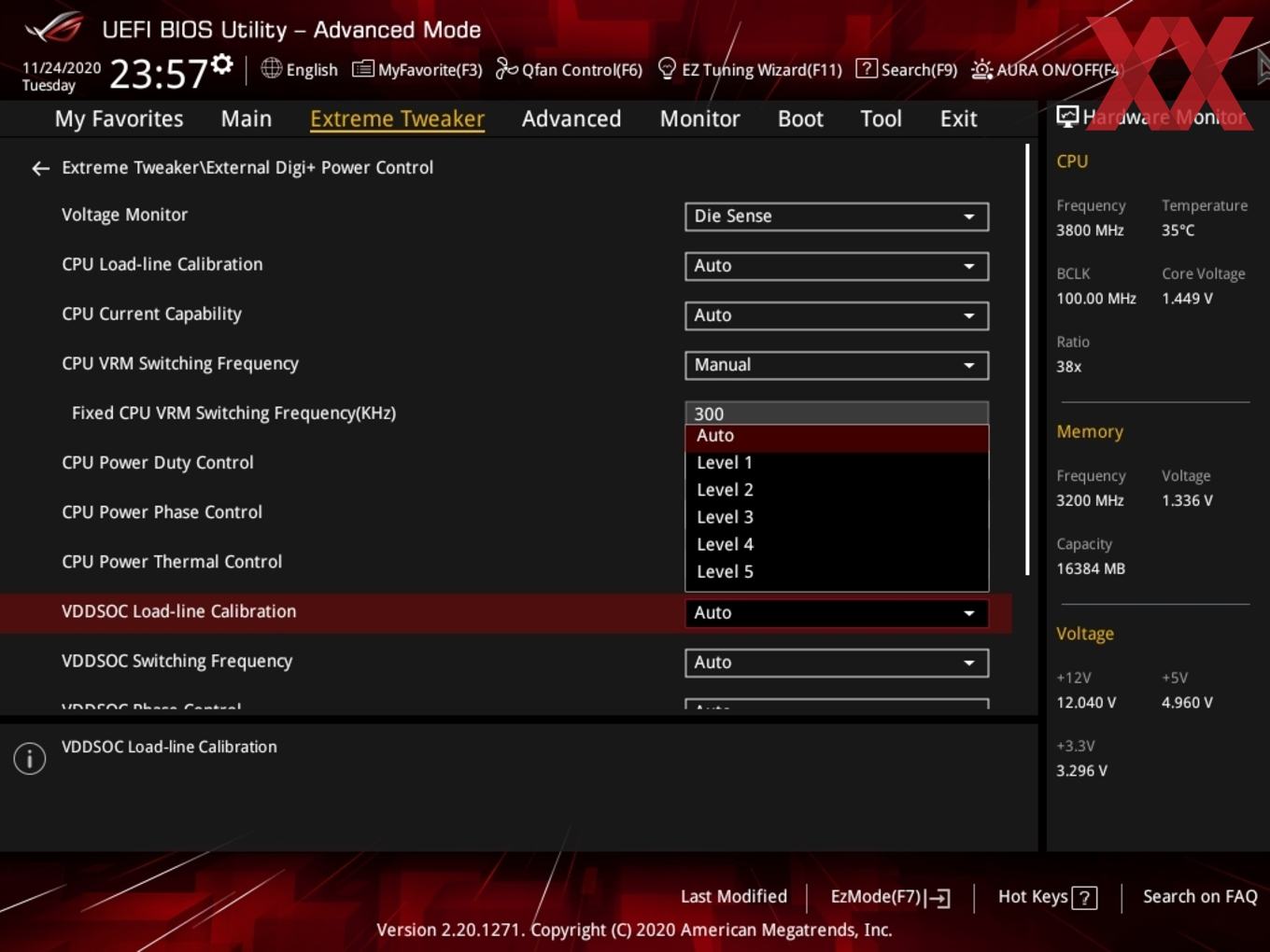Click the +12V reading 12.040 V
The image size is (1270, 952).
[x=1085, y=703]
